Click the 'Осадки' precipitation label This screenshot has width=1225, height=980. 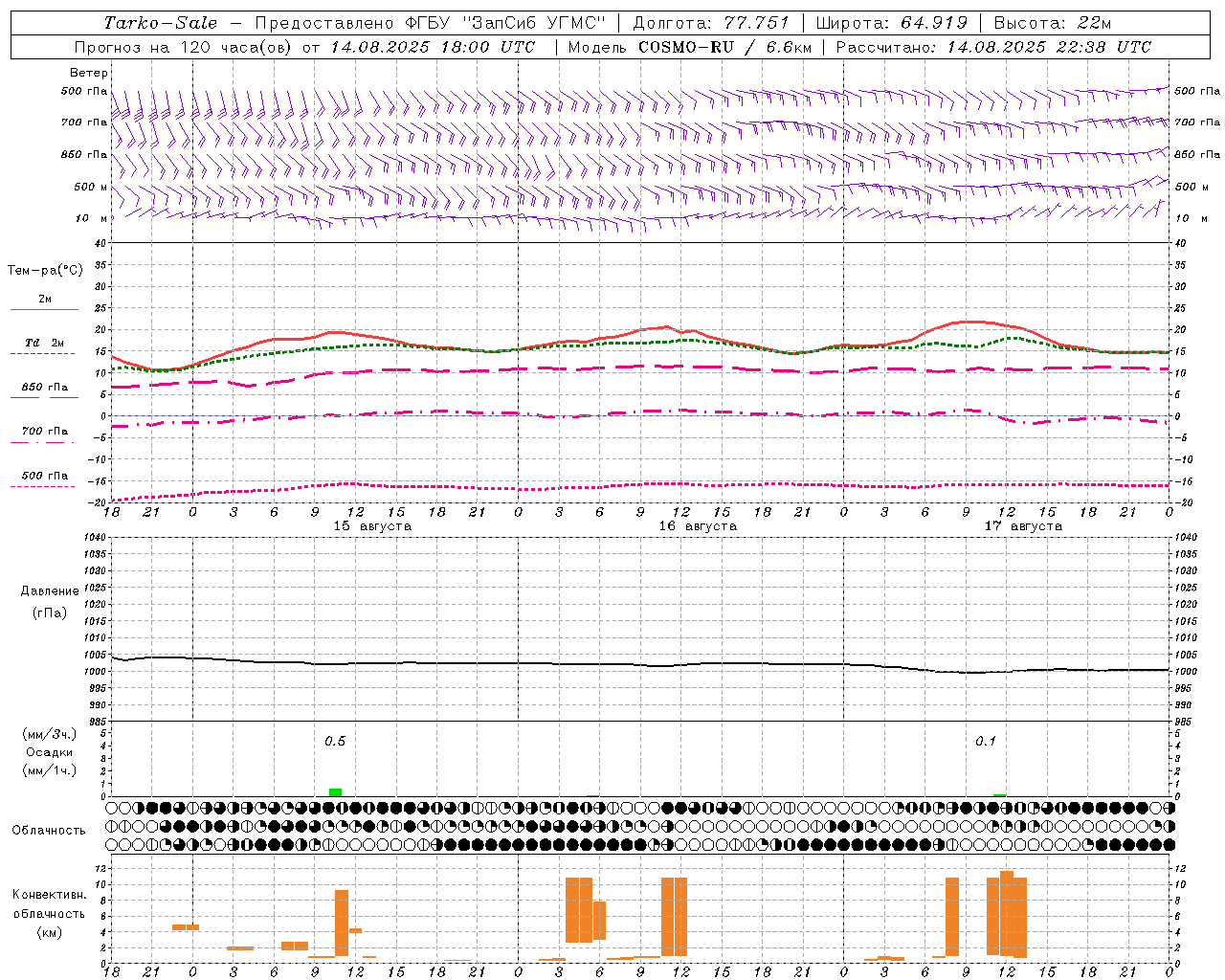pyautogui.click(x=50, y=752)
